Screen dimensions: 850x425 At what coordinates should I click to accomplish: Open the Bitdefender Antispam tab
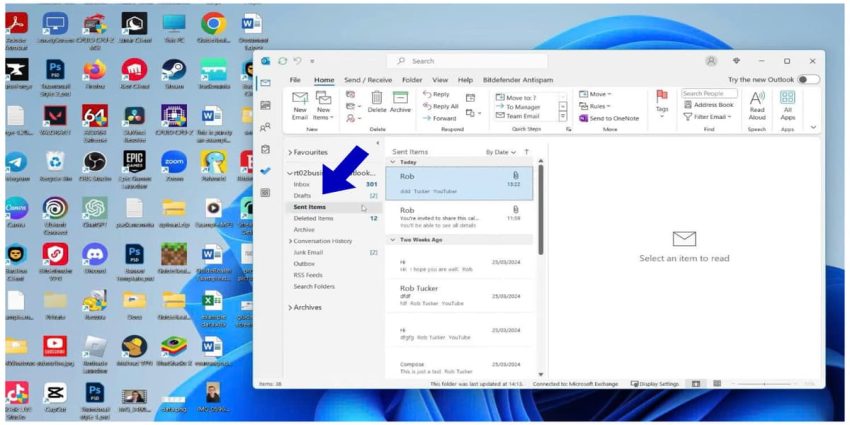518,80
